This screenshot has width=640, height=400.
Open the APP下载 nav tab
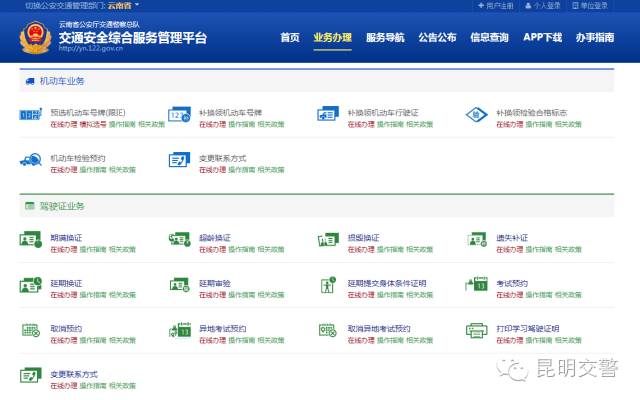pyautogui.click(x=542, y=38)
